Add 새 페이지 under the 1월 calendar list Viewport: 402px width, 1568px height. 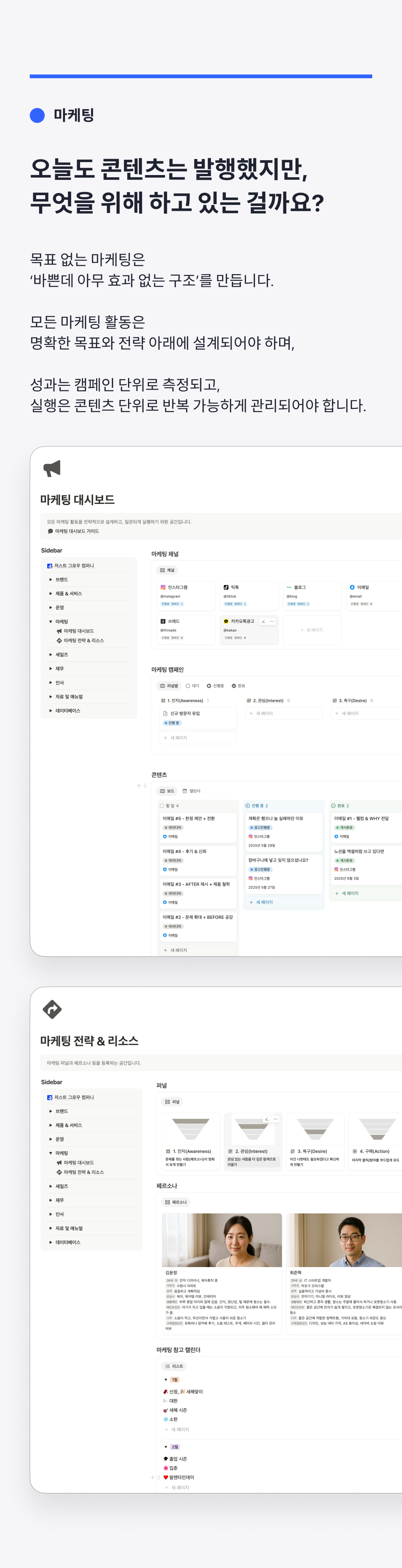coord(177,1429)
